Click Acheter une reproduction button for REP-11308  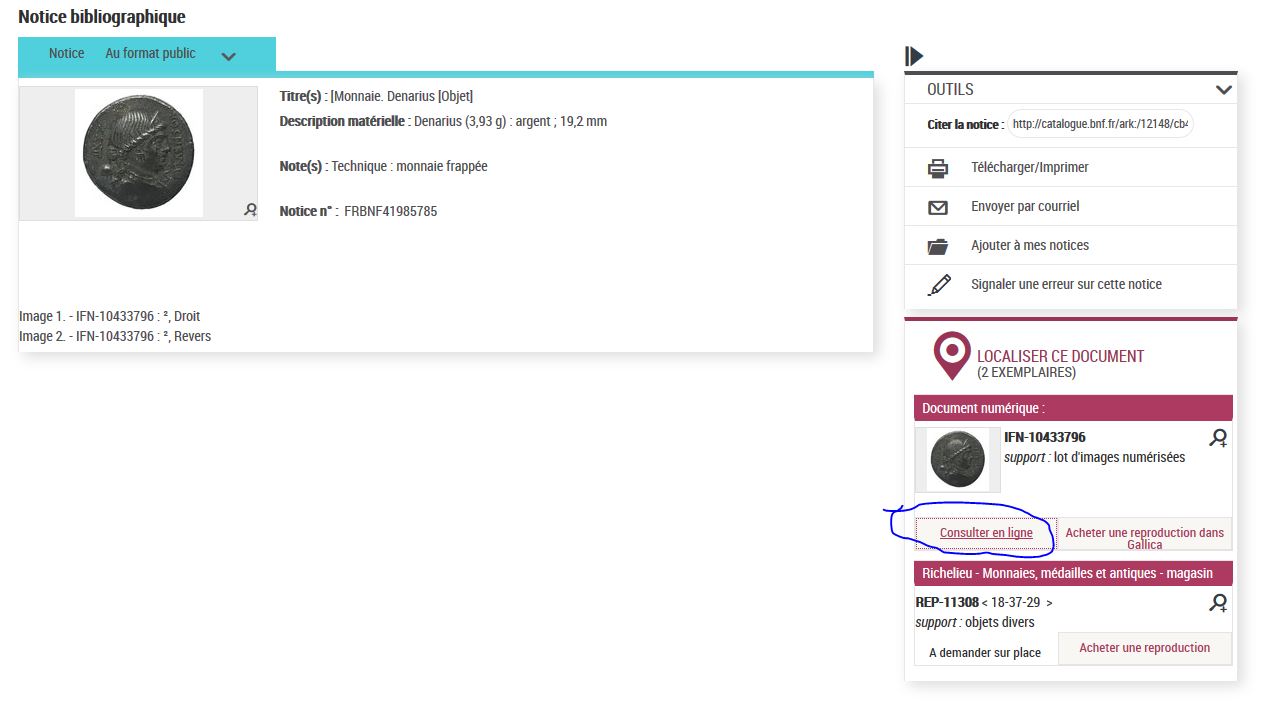1144,648
